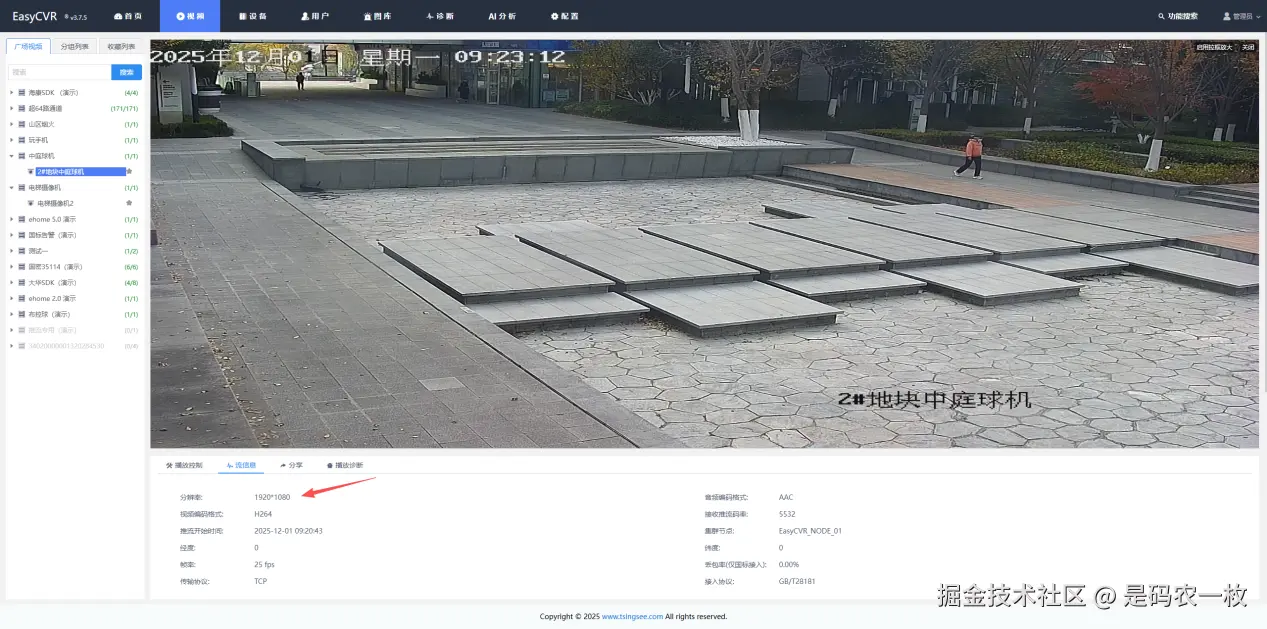Click the 电梯摄像机 device group icon
Image resolution: width=1267 pixels, height=629 pixels.
22,187
